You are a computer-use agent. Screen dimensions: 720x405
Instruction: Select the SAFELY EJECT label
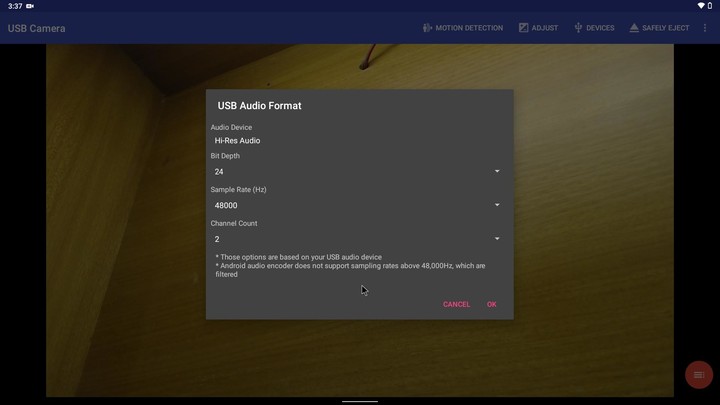(x=665, y=28)
